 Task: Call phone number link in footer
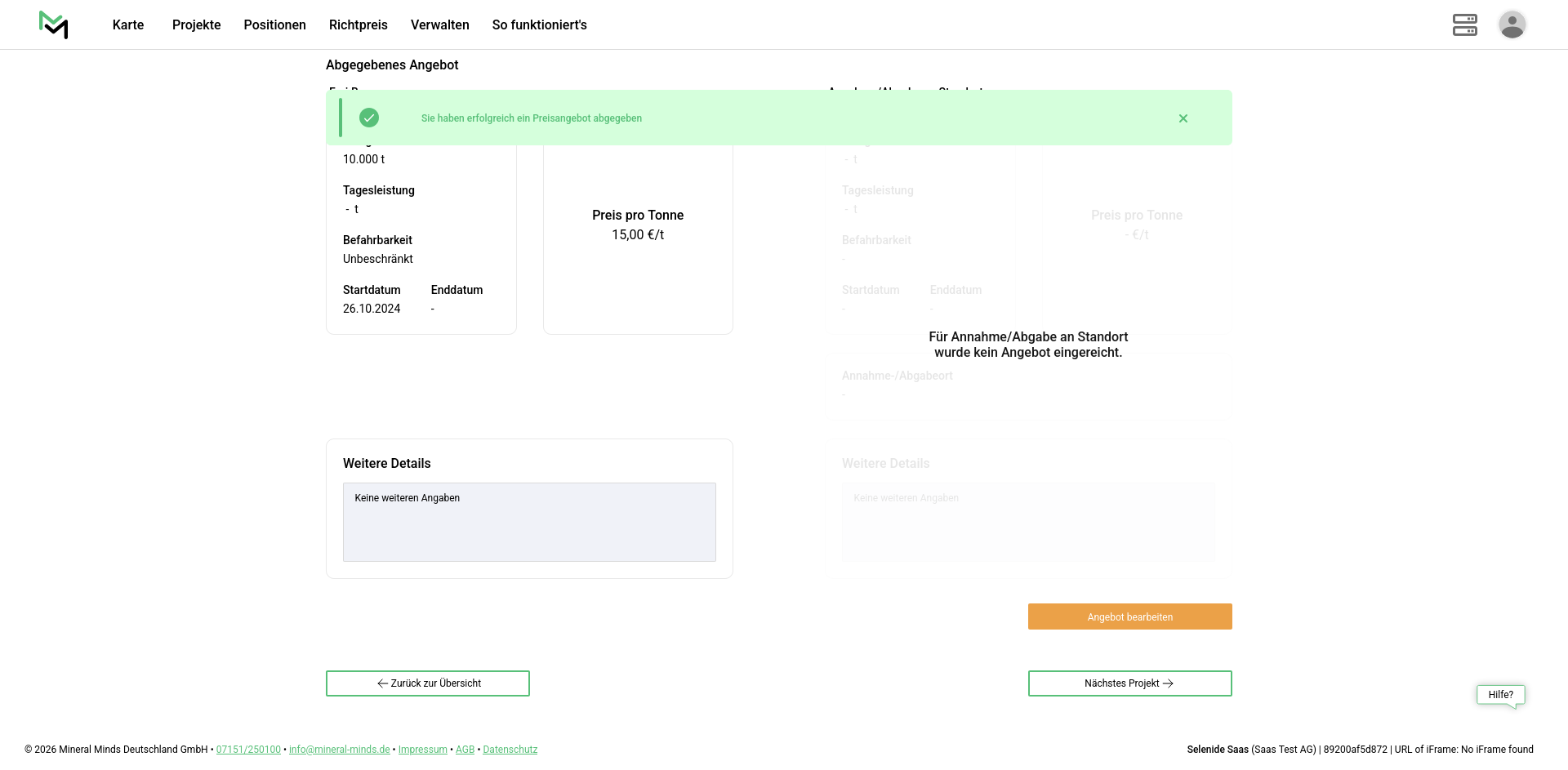coord(248,750)
